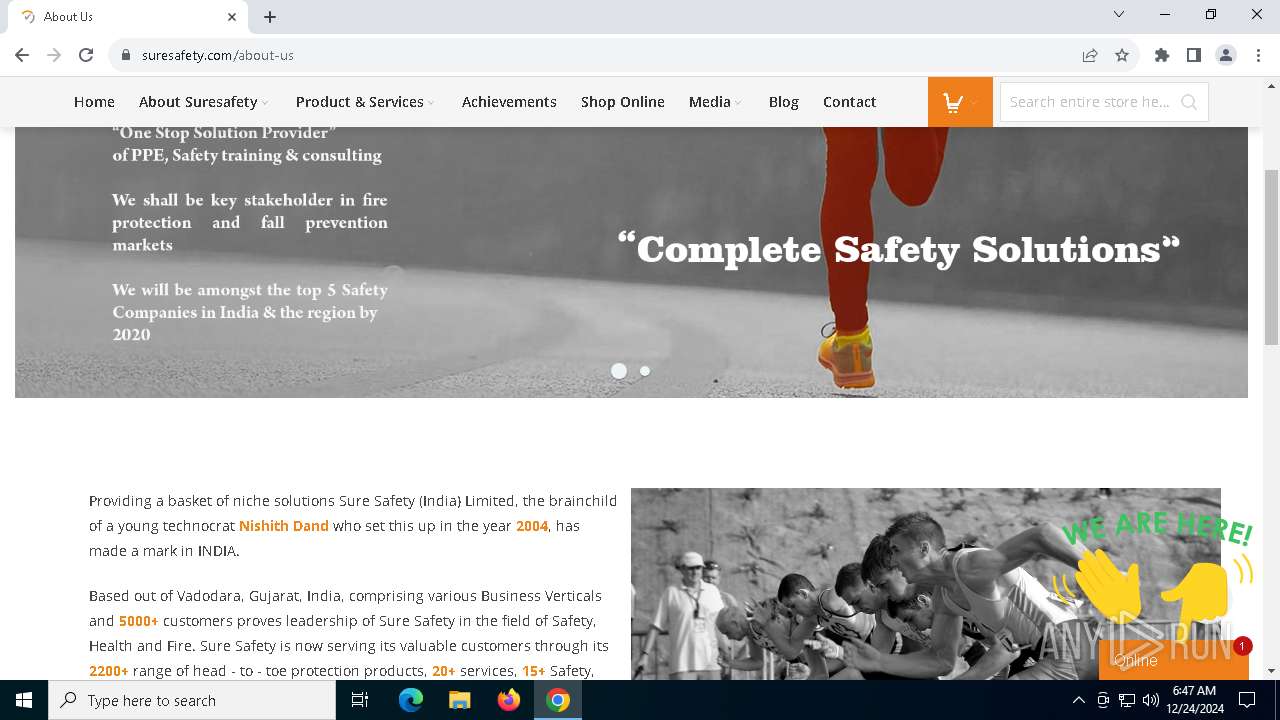This screenshot has height=720, width=1280.
Task: Expand the About Suresafety dropdown arrow
Action: point(265,103)
